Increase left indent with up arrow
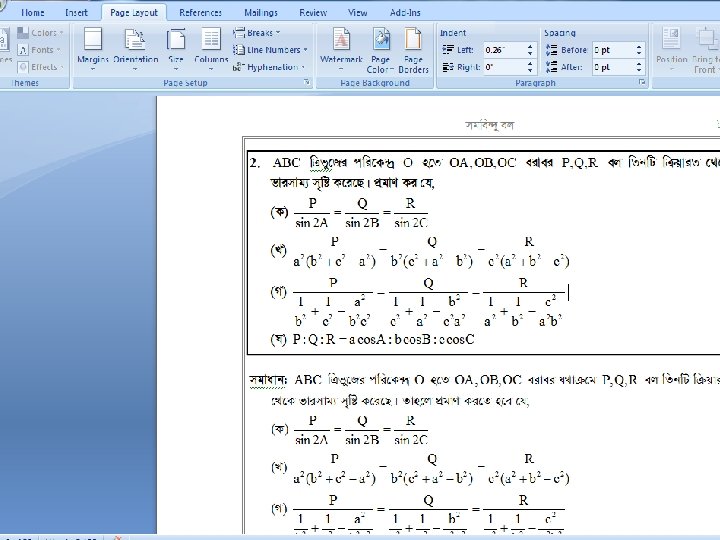The height and width of the screenshot is (540, 720). tap(530, 46)
